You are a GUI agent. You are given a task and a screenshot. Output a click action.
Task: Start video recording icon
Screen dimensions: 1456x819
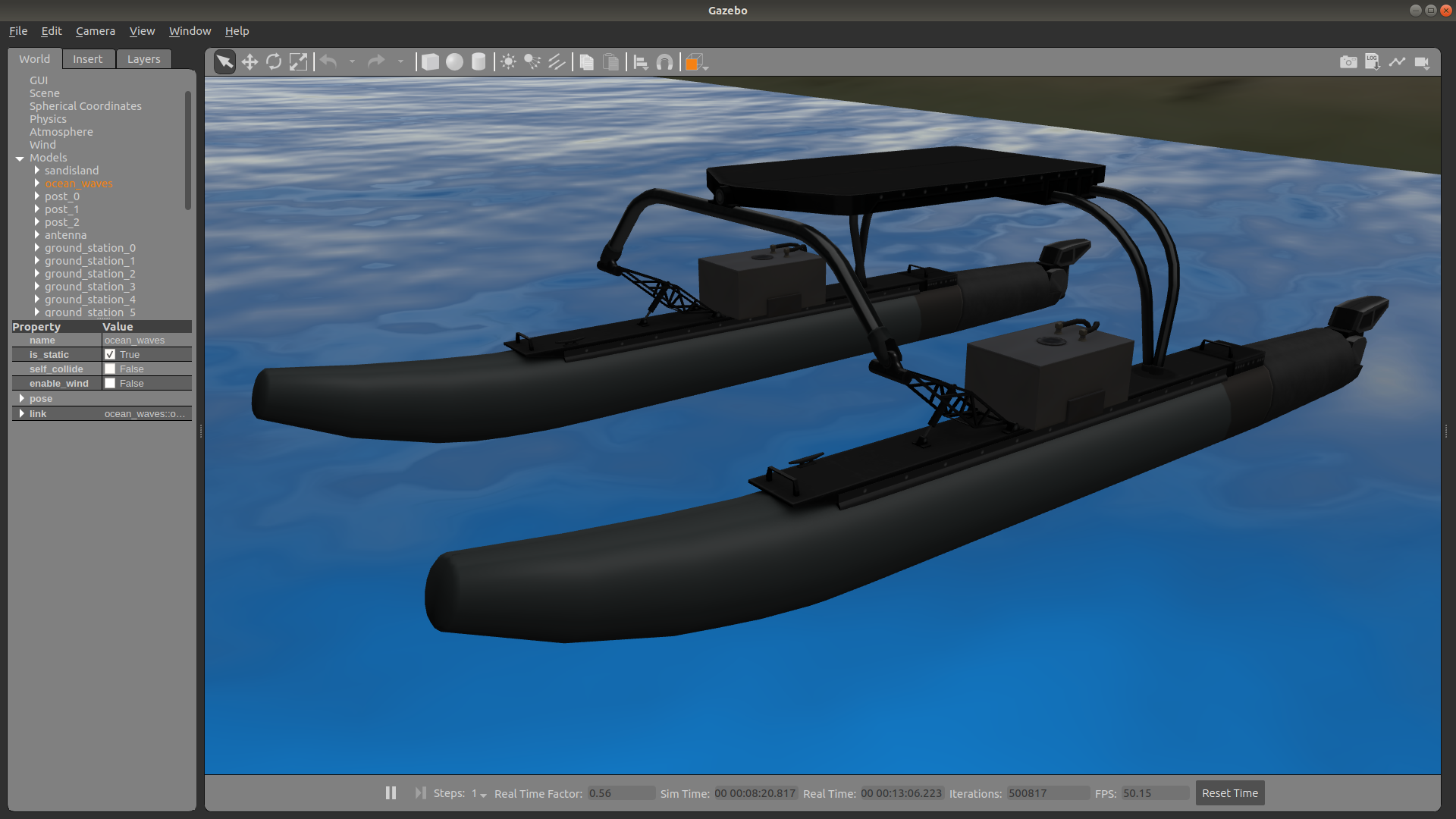[1422, 62]
